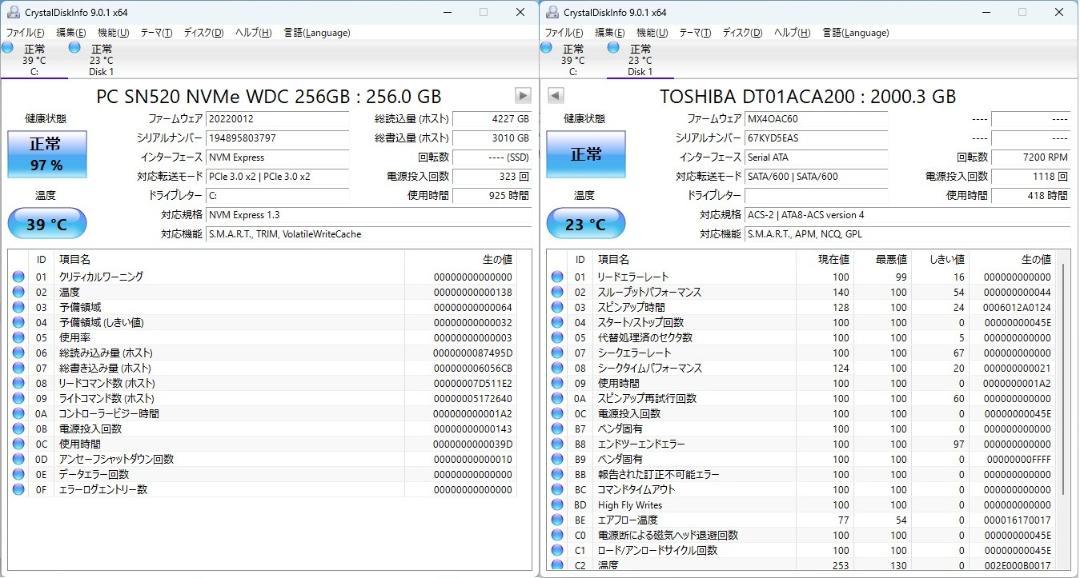This screenshot has height=578, width=1080.
Task: Click status orb for High Fly Writes row
Action: tap(557, 504)
